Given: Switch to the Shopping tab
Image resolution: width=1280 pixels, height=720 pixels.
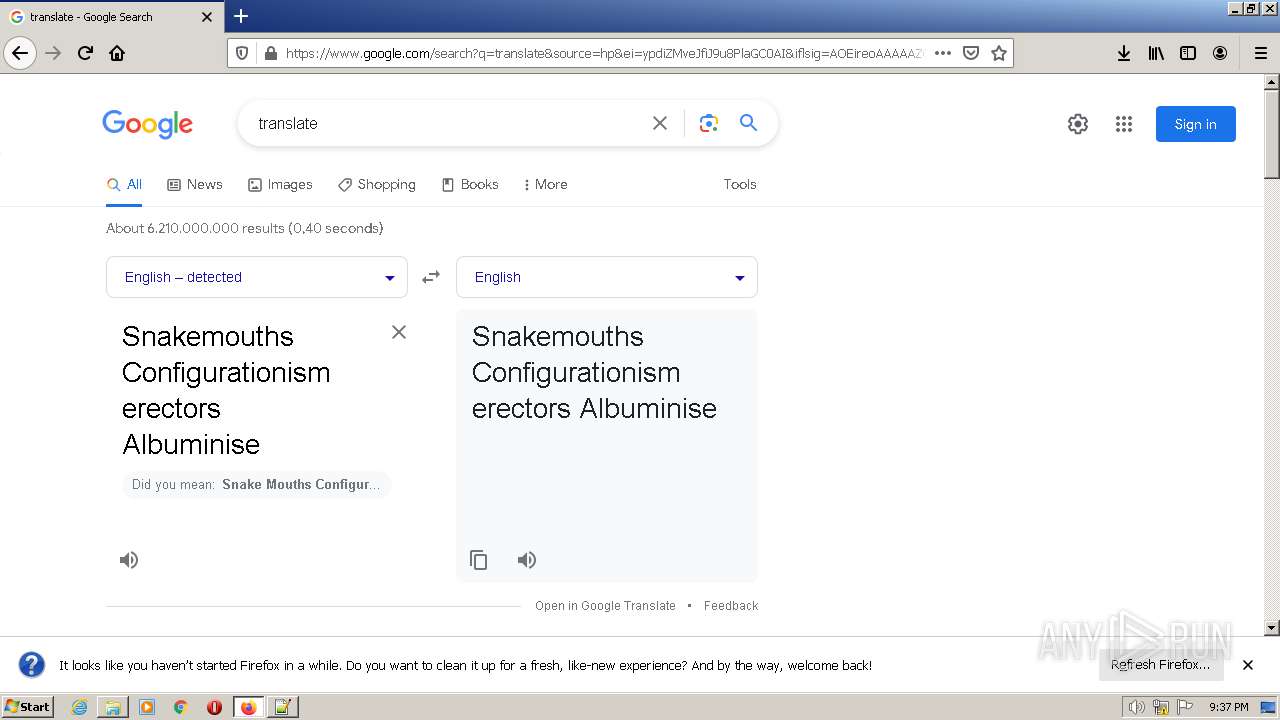Looking at the screenshot, I should tap(377, 184).
